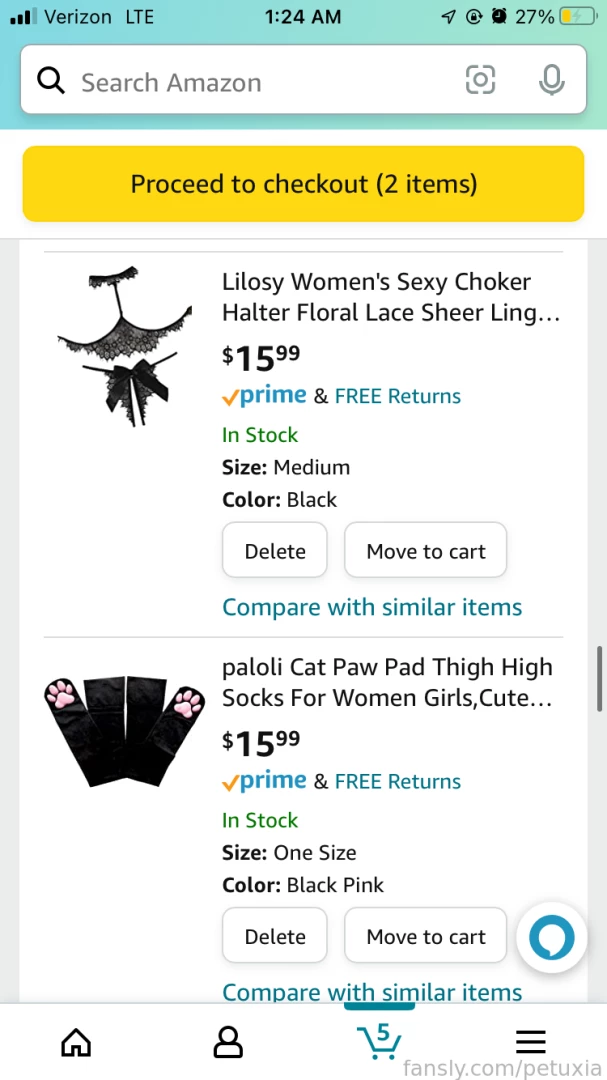
Task: Tap the cat paw socks thumbnail
Action: pyautogui.click(x=125, y=731)
